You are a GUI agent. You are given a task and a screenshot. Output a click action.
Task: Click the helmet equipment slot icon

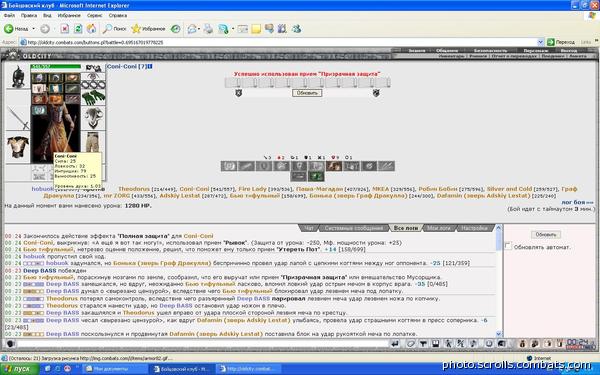(x=18, y=77)
